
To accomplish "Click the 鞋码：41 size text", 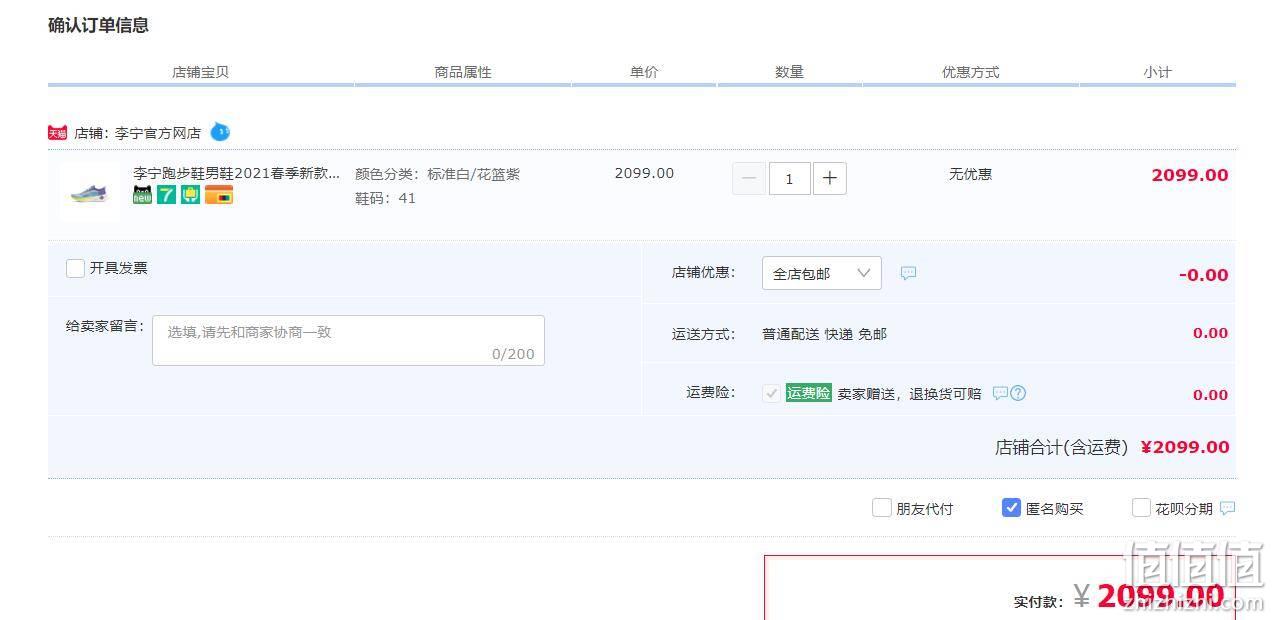I will [x=385, y=198].
